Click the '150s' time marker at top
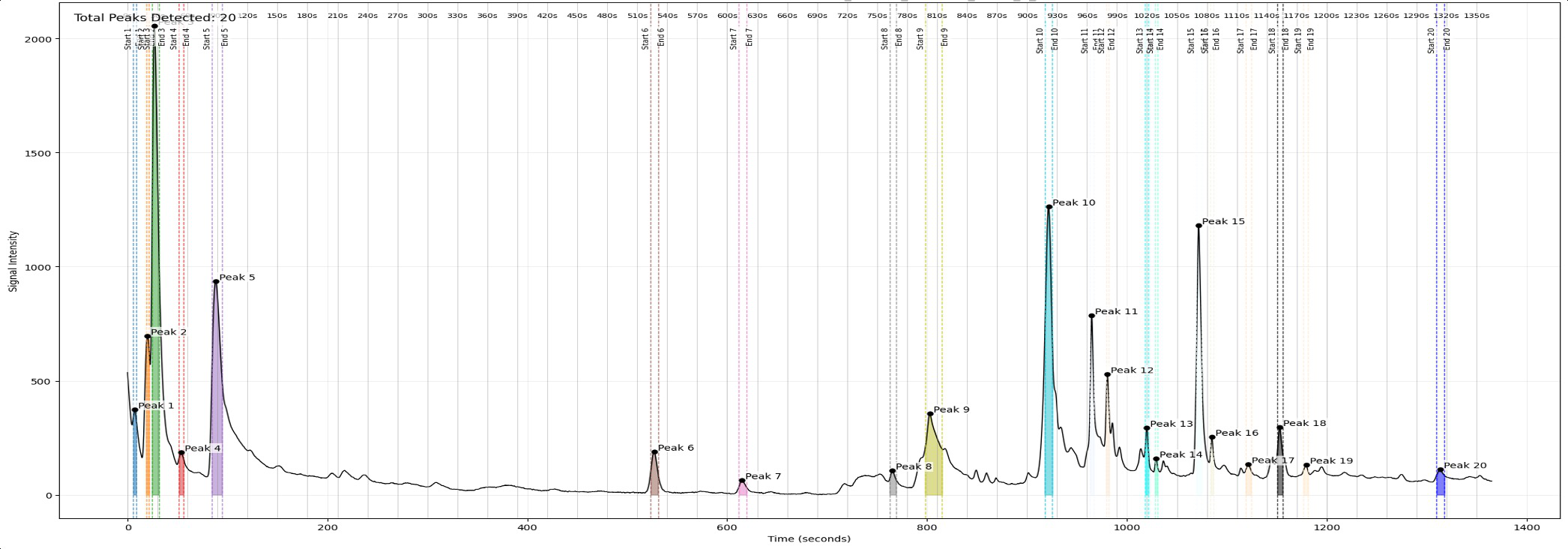 (277, 16)
